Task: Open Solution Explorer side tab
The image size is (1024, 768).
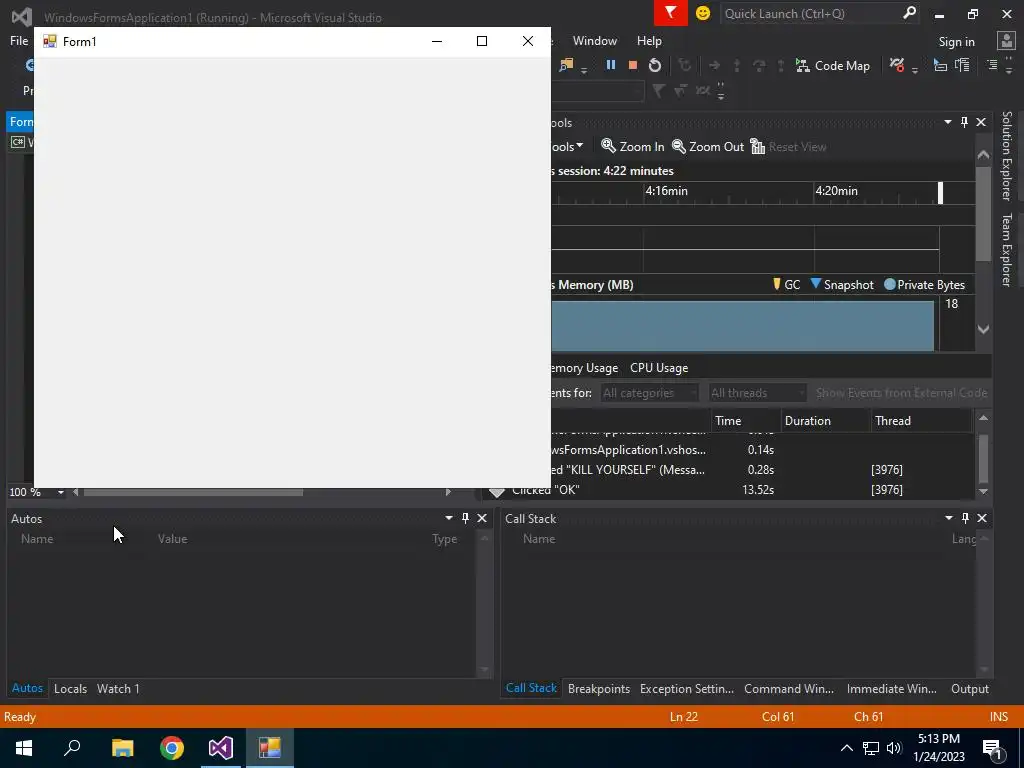Action: [x=1006, y=156]
